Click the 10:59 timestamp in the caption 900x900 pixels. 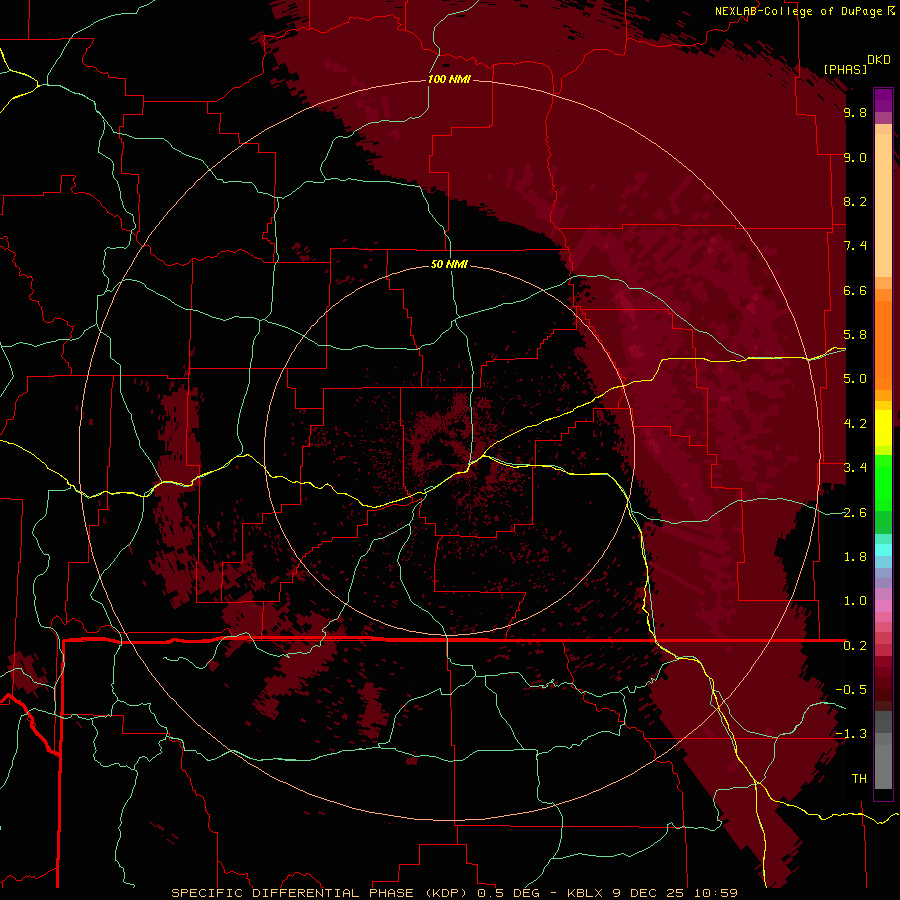(x=715, y=893)
